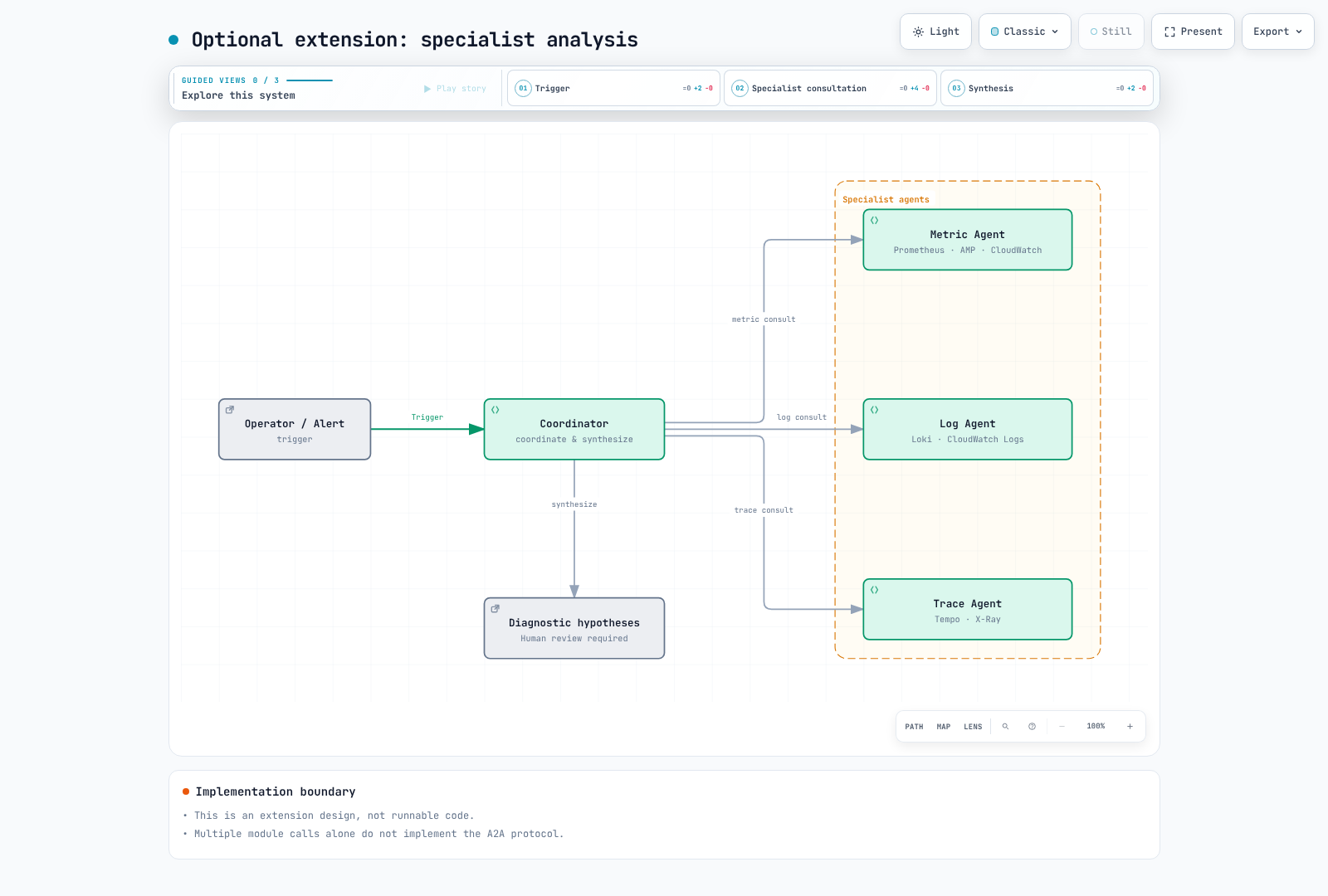The image size is (1328, 896).
Task: Click the code icon on Metric Agent
Action: pos(875,221)
